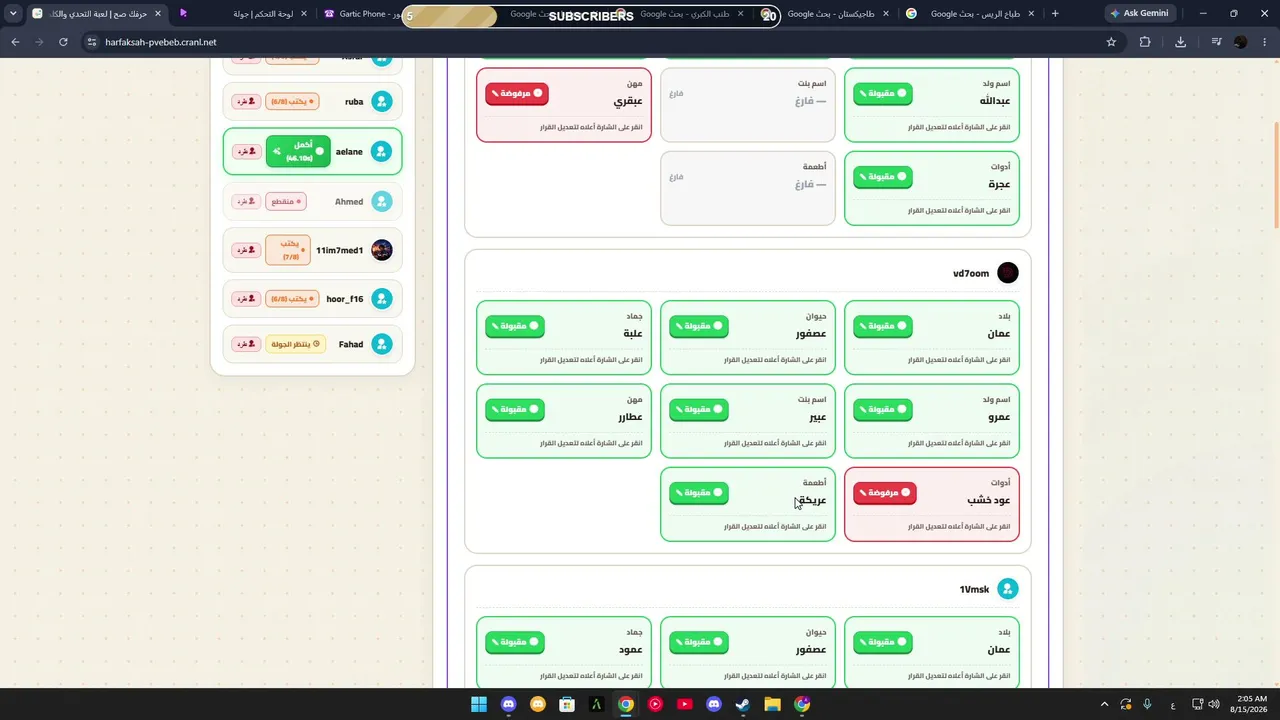Click Fahad's avatar icon
This screenshot has height=720, width=1280.
pos(382,344)
